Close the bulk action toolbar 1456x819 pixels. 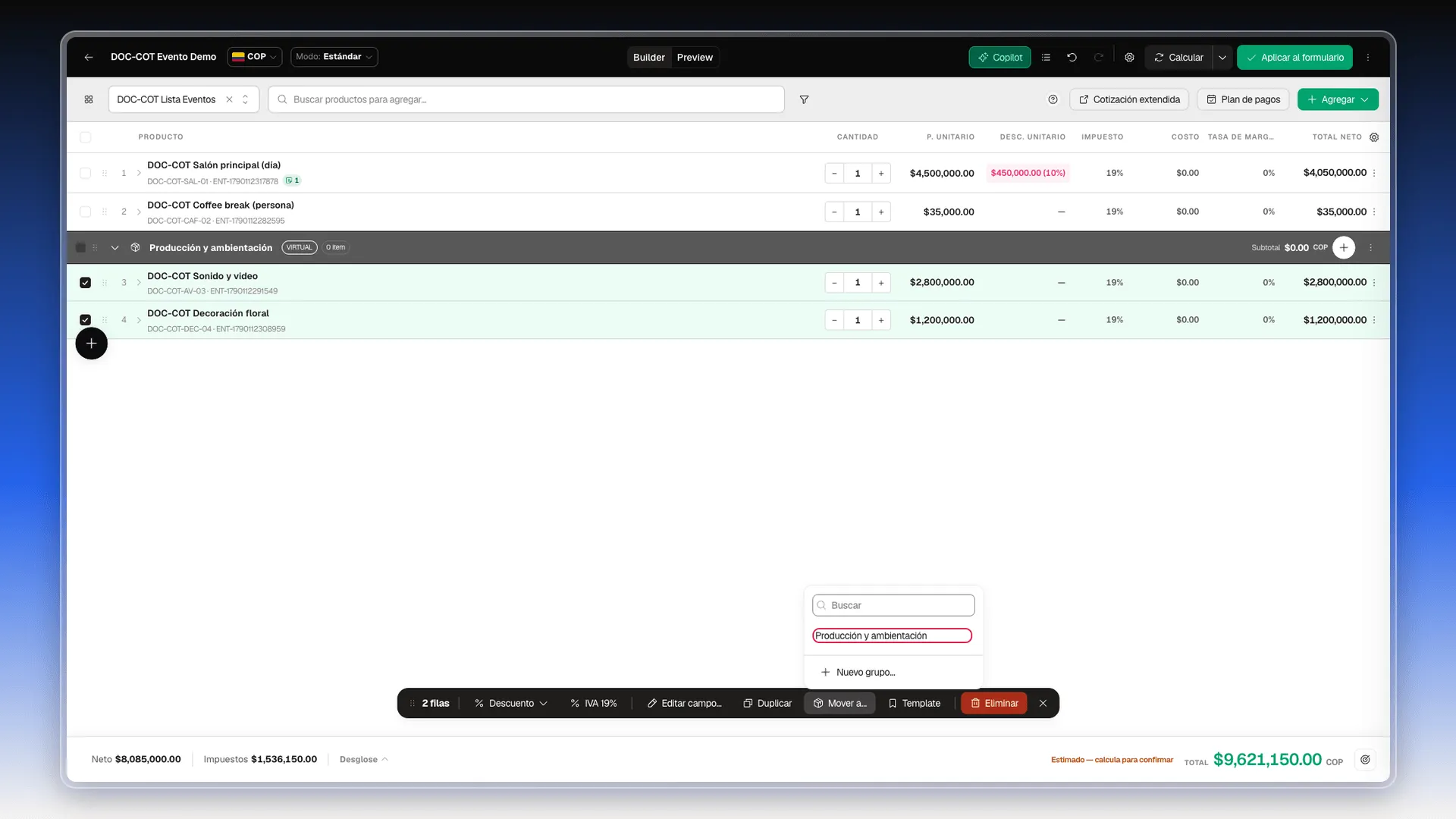[1043, 703]
